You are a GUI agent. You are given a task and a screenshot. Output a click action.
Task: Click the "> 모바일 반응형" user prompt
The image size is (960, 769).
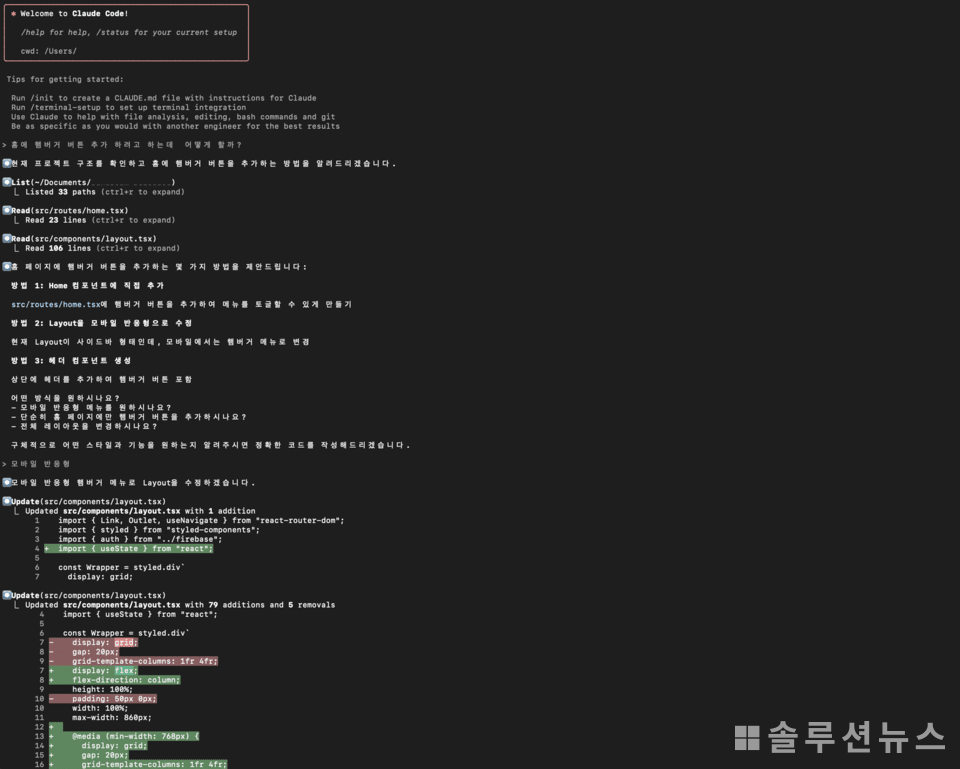tap(36, 464)
